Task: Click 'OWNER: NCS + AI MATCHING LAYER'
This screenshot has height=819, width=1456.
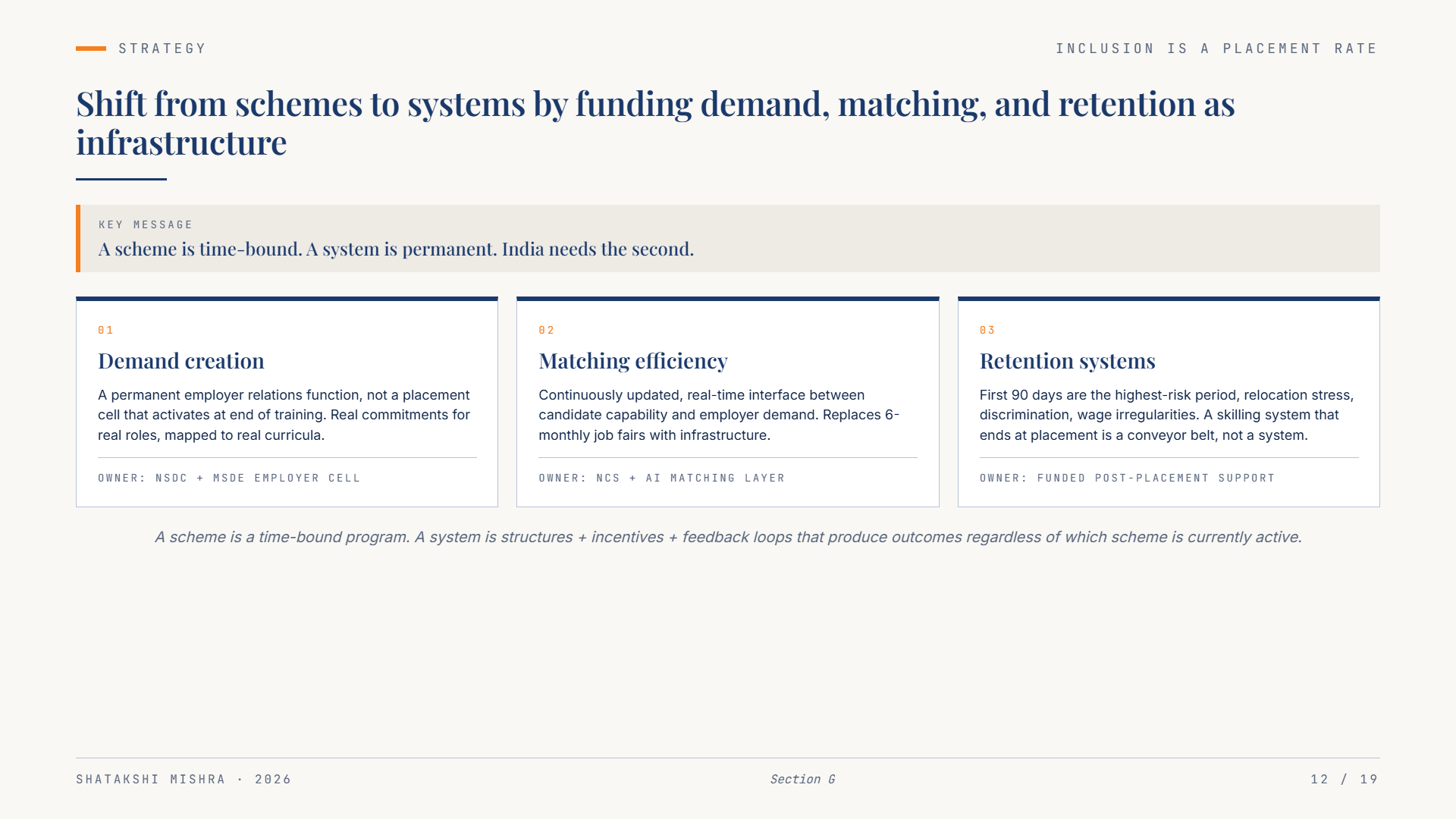Action: point(662,478)
